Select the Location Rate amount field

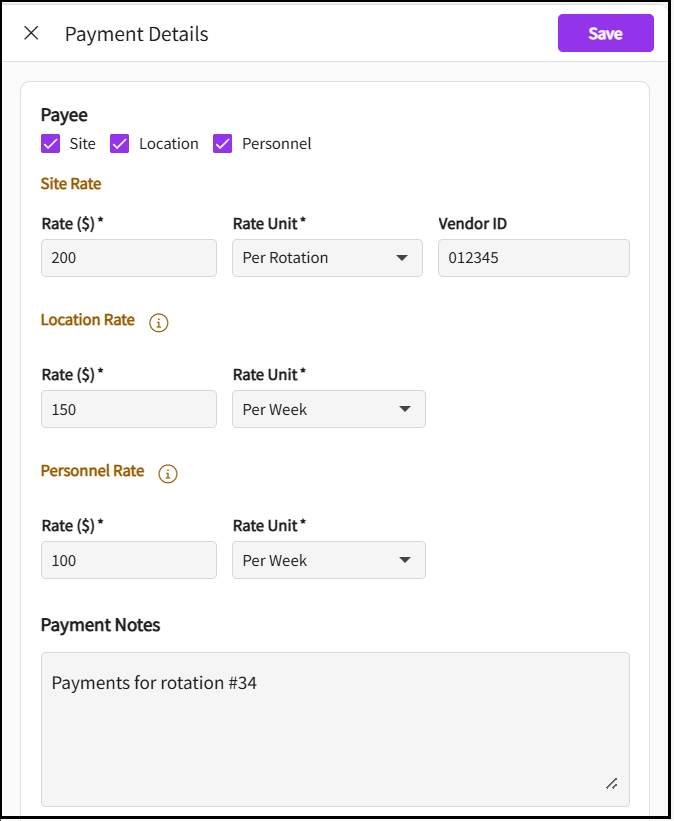click(128, 409)
